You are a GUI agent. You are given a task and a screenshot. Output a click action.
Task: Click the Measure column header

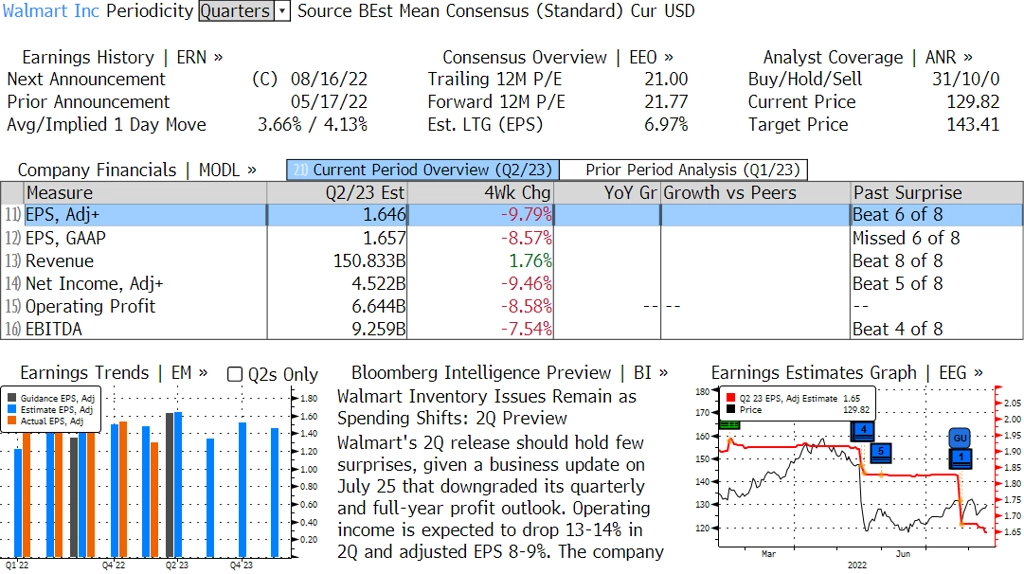pos(145,193)
